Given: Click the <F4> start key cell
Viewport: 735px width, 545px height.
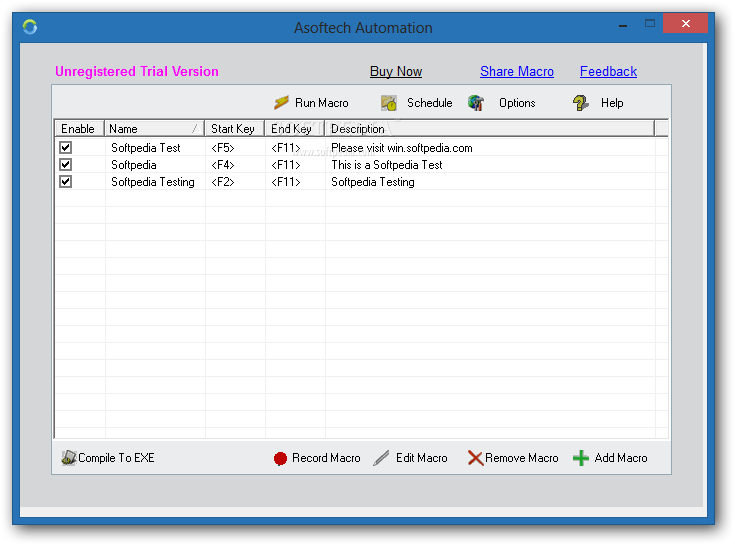Looking at the screenshot, I should coord(222,165).
